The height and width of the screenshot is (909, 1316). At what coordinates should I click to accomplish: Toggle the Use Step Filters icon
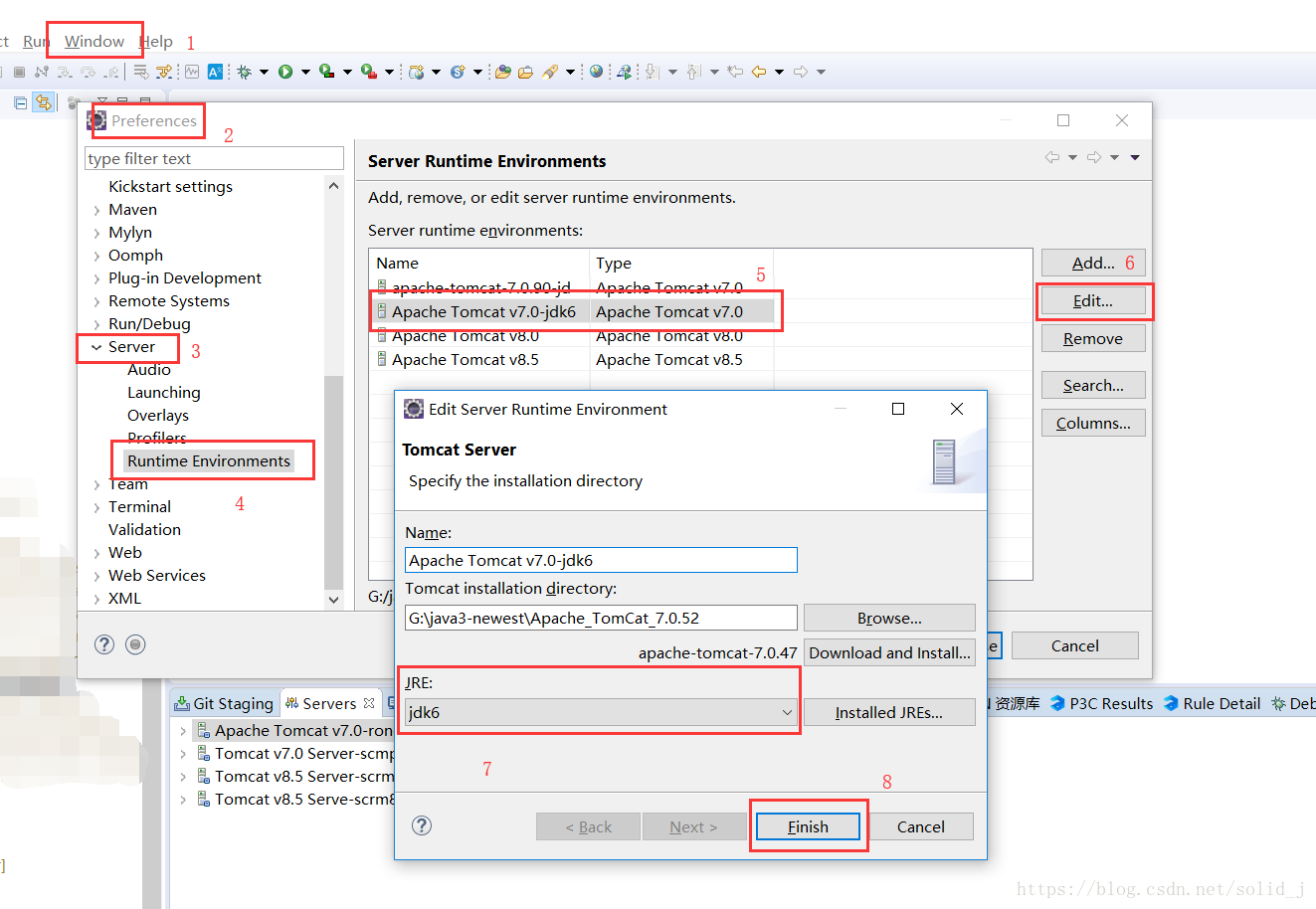coord(164,72)
